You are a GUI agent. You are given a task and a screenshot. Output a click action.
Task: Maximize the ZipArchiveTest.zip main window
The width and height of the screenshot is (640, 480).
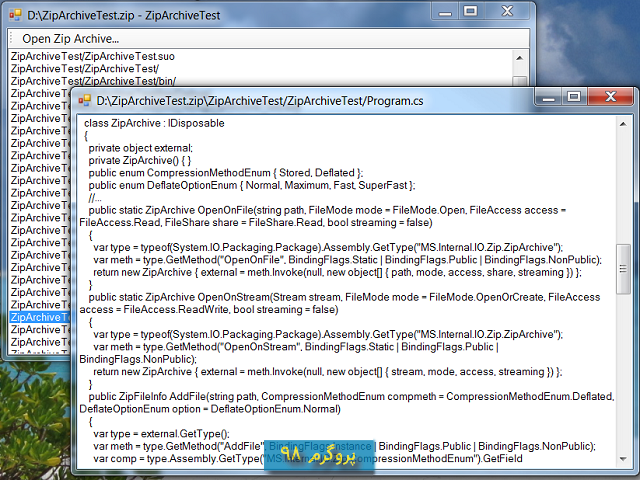click(468, 11)
